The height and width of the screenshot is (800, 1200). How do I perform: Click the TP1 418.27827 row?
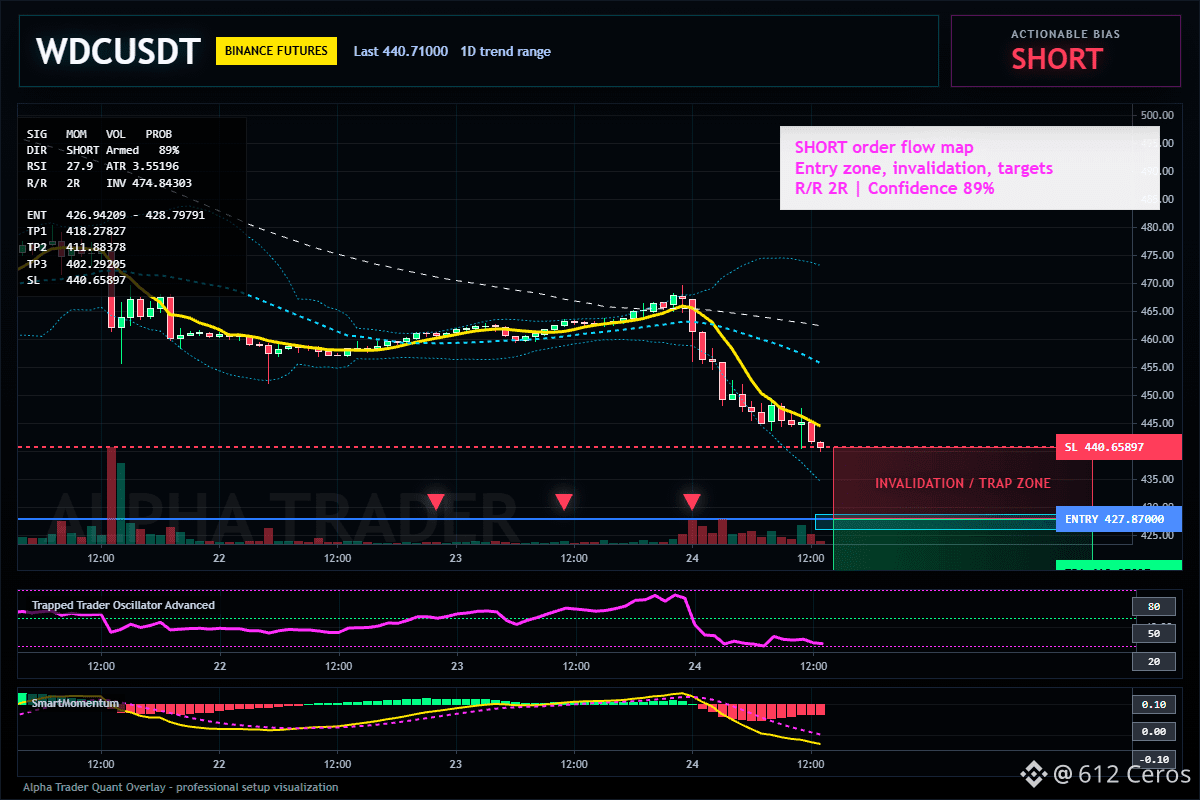[x=76, y=230]
